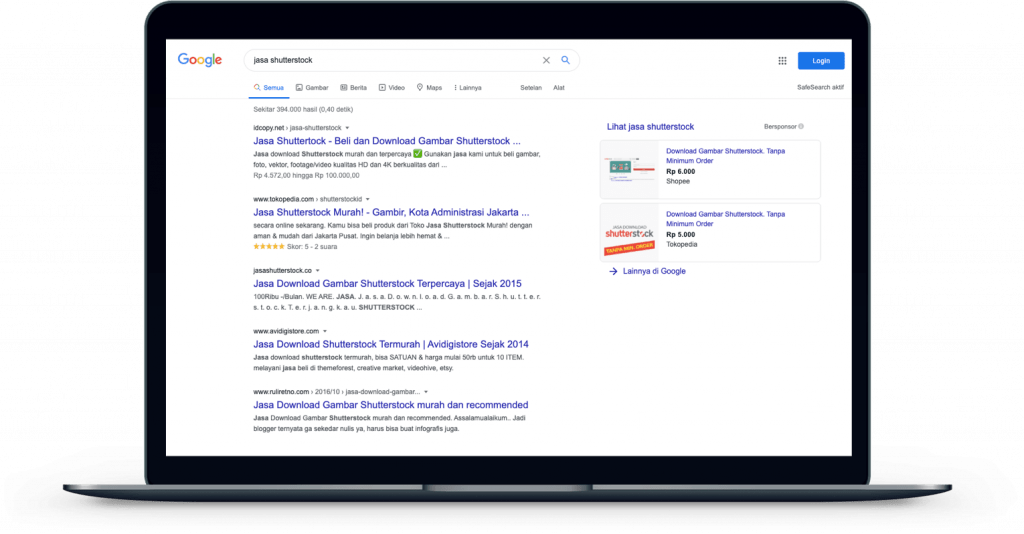Click the Login button
Viewport: 1024px width, 534px height.
tap(821, 61)
